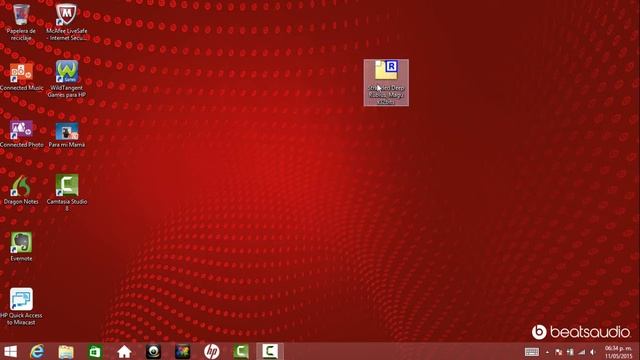Open the clock showing 06:34 p. m.
Screen dimensions: 640x360
[618, 352]
